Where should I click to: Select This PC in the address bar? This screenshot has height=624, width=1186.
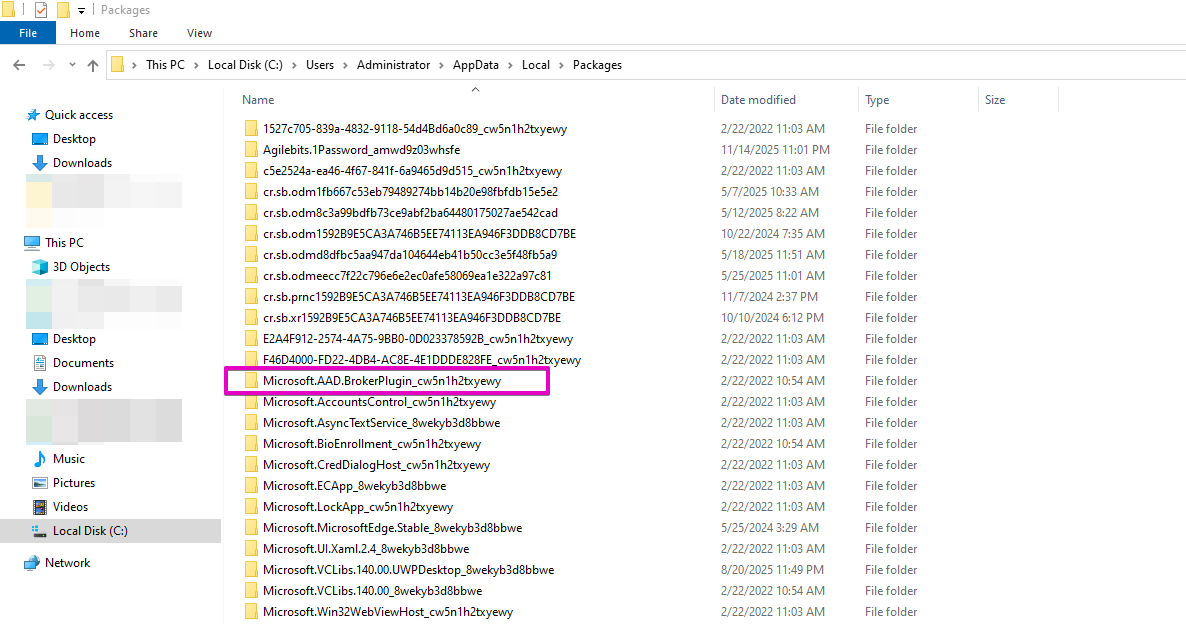pos(165,65)
